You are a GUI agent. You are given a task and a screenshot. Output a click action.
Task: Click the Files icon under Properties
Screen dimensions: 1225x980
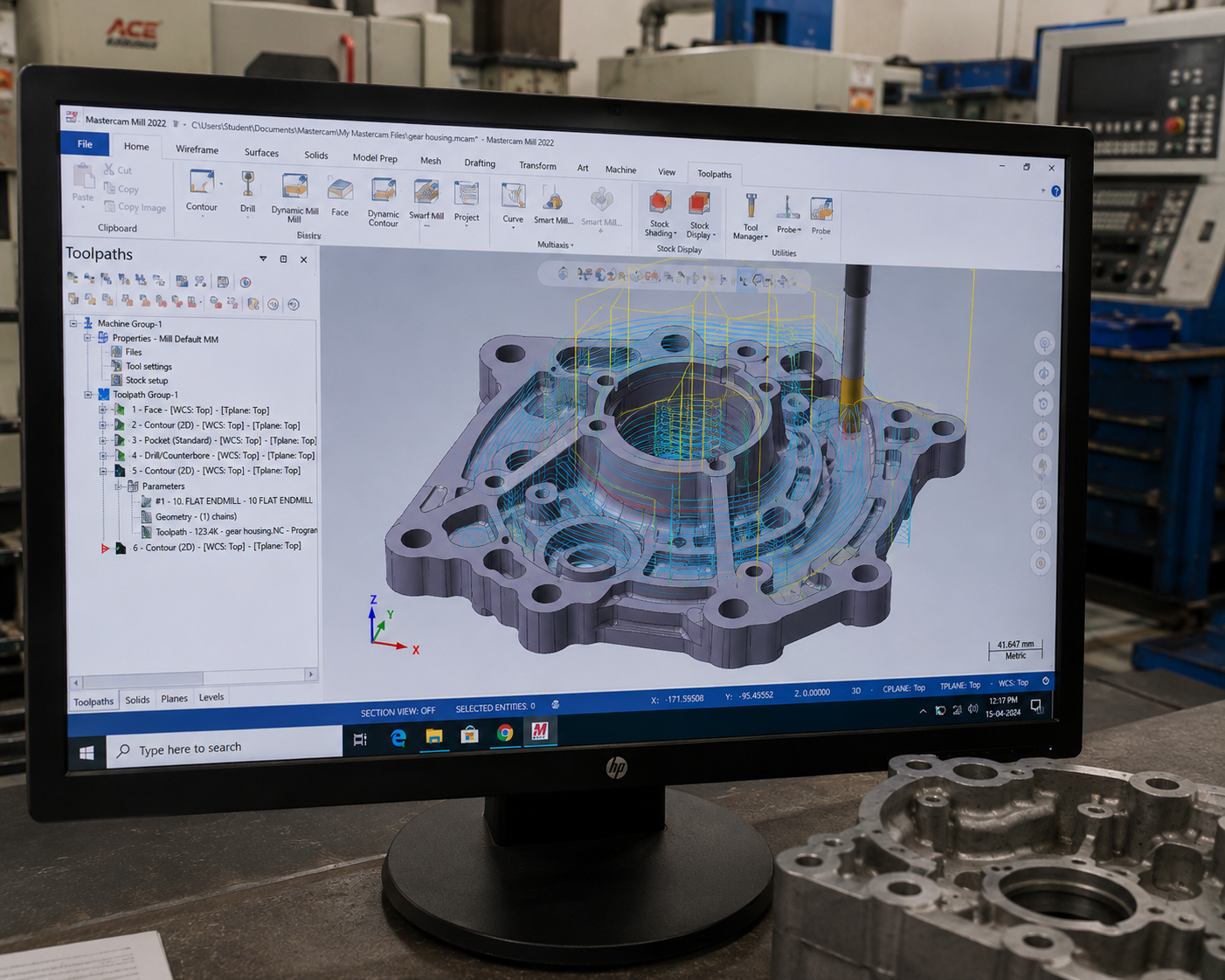pyautogui.click(x=116, y=352)
